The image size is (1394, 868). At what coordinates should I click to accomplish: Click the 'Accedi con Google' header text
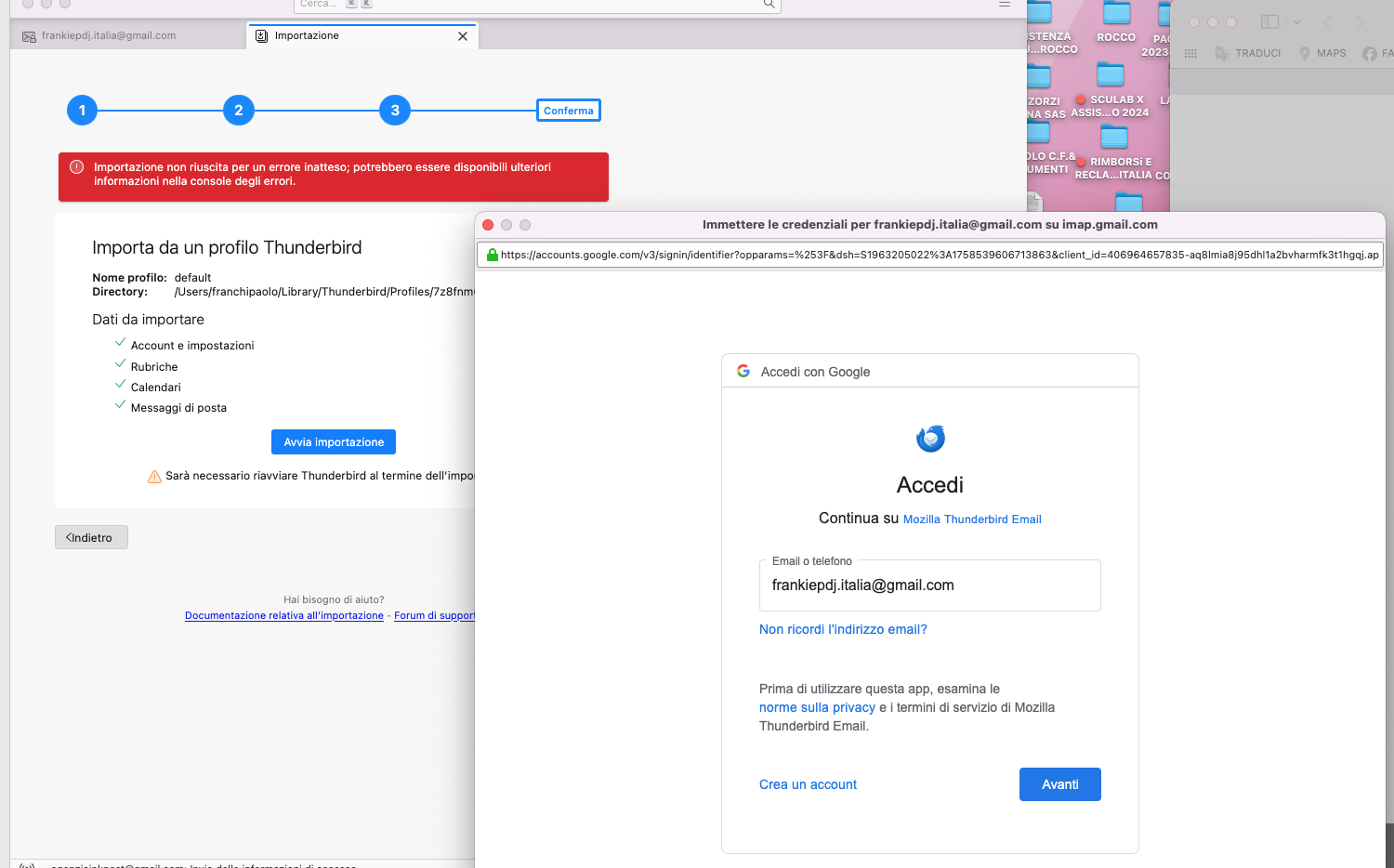pyautogui.click(x=815, y=372)
